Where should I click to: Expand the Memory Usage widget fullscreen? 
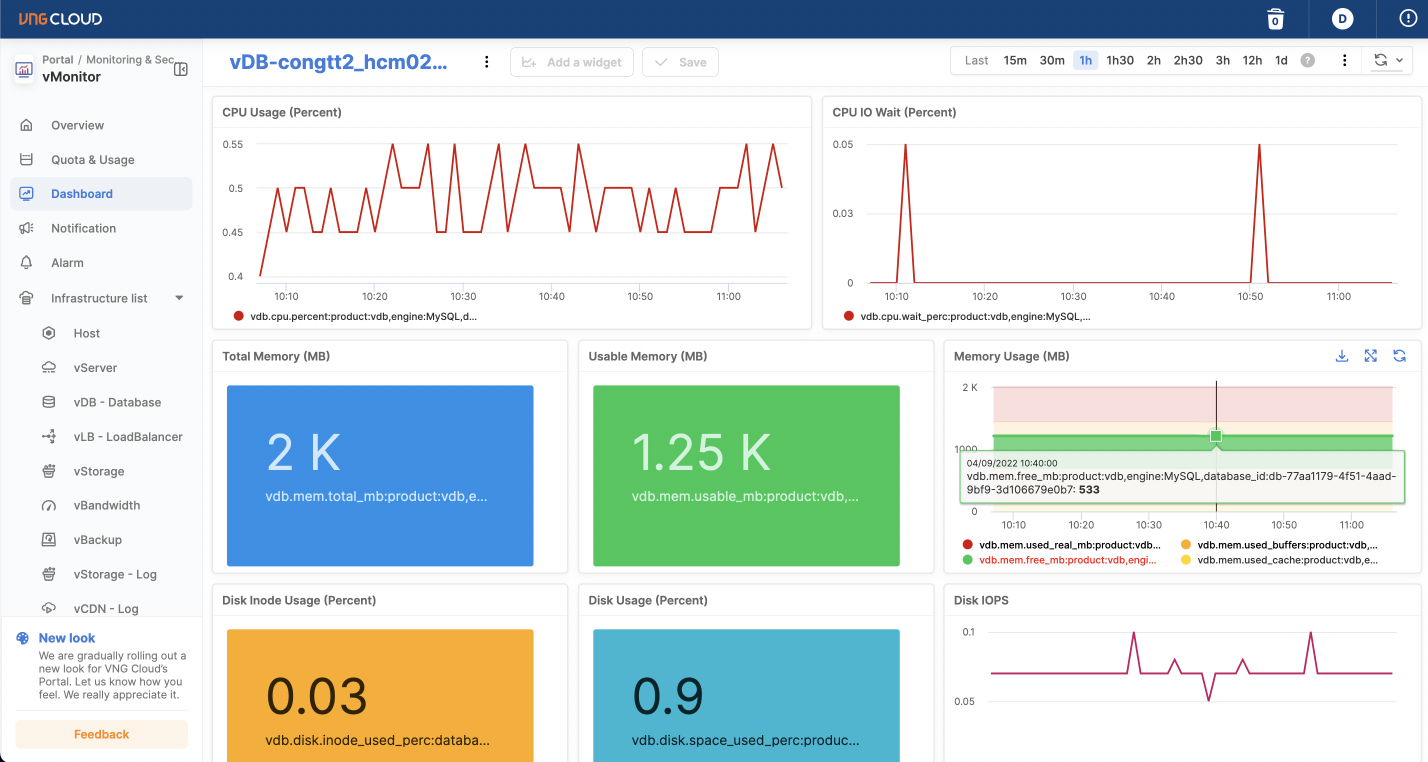tap(1371, 356)
